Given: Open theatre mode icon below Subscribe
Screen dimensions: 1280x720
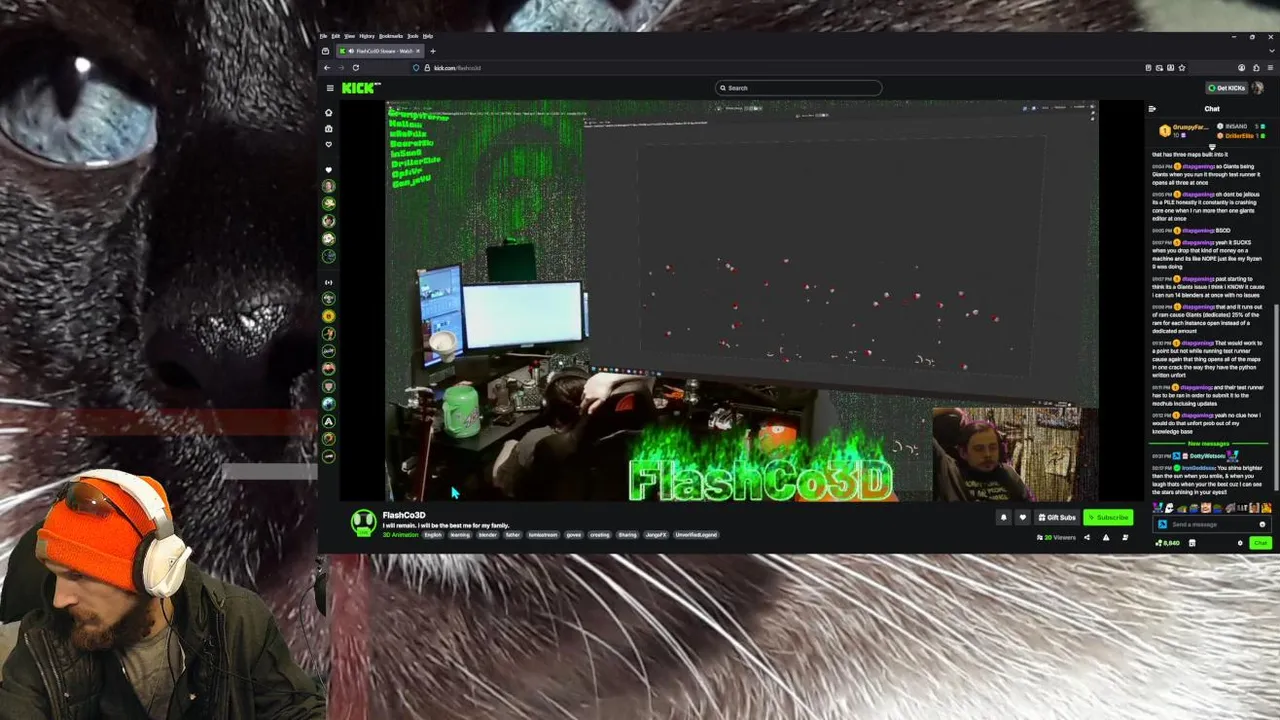Looking at the screenshot, I should click(x=1125, y=538).
